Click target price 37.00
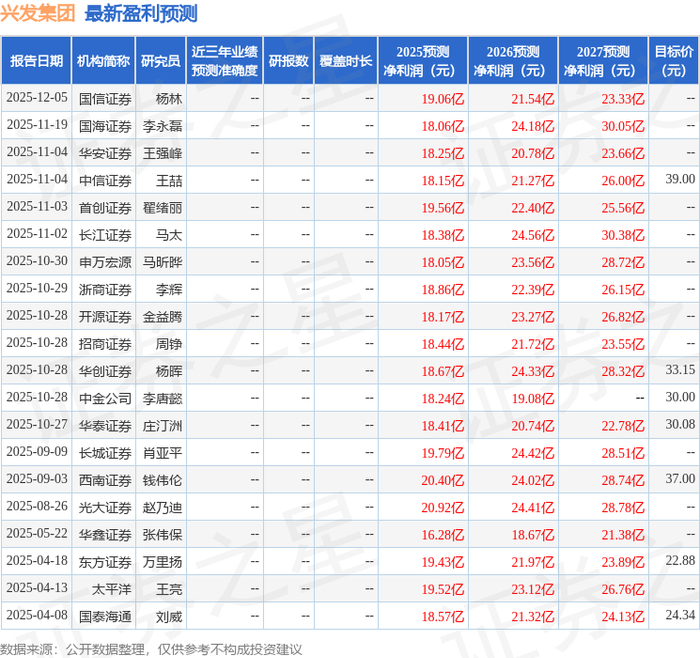Screen dimensions: 700x658 tap(680, 479)
